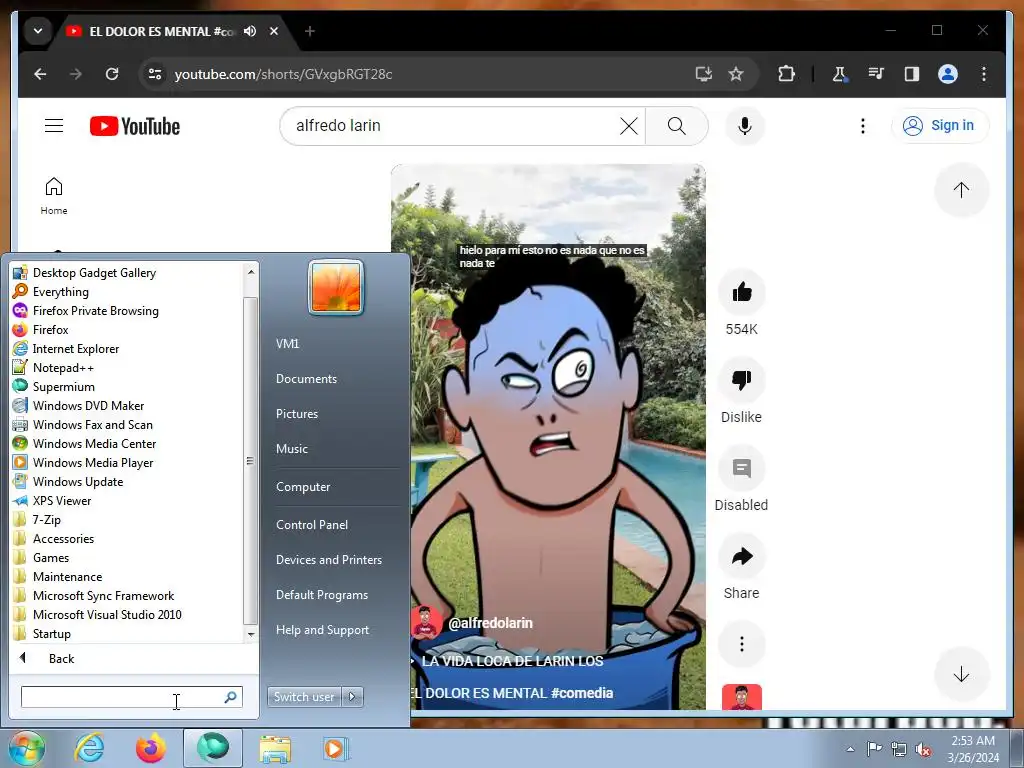Share the short using arrow icon
Screen dimensions: 1024x768
click(x=741, y=556)
